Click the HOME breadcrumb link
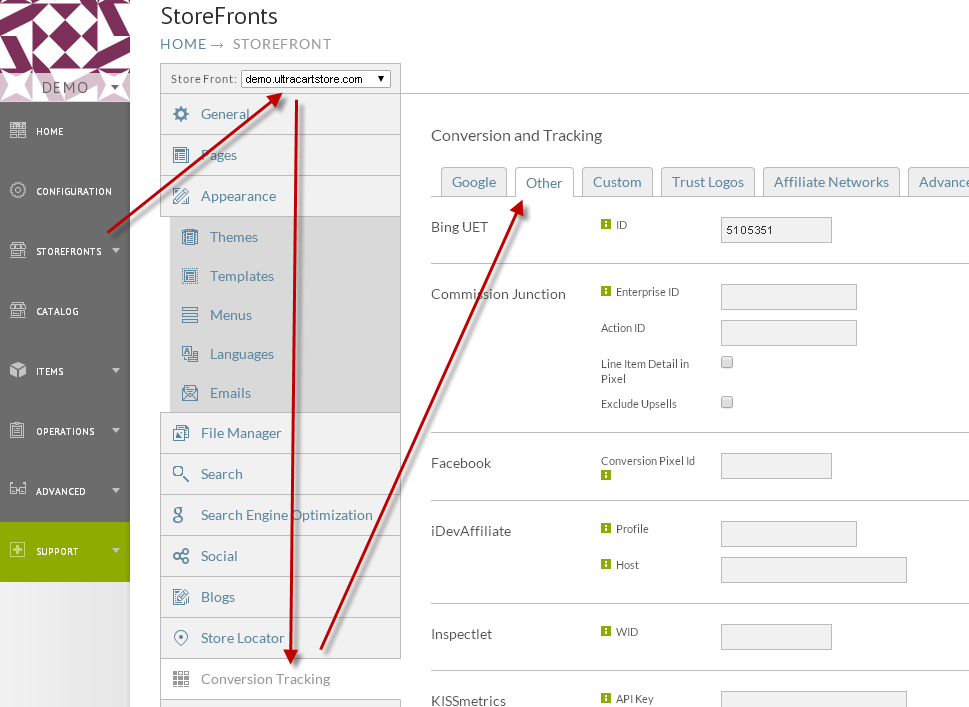The image size is (969, 707). (183, 44)
